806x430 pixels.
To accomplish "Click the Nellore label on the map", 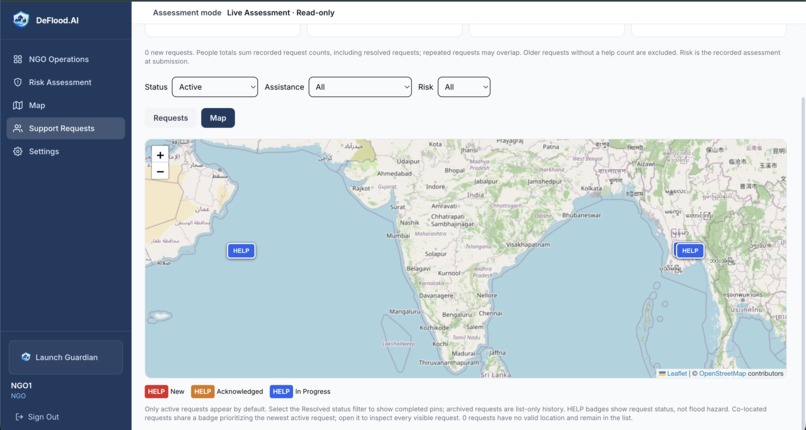I will [x=487, y=295].
